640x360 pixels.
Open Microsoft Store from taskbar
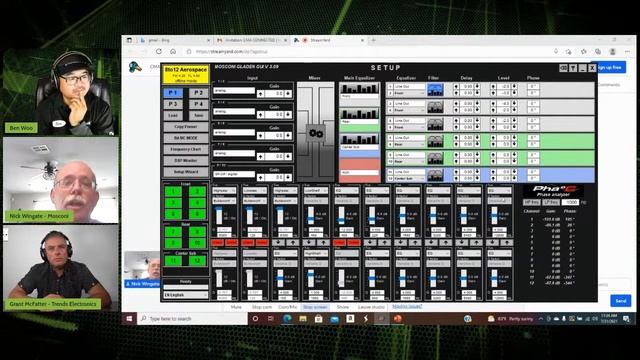[x=318, y=318]
